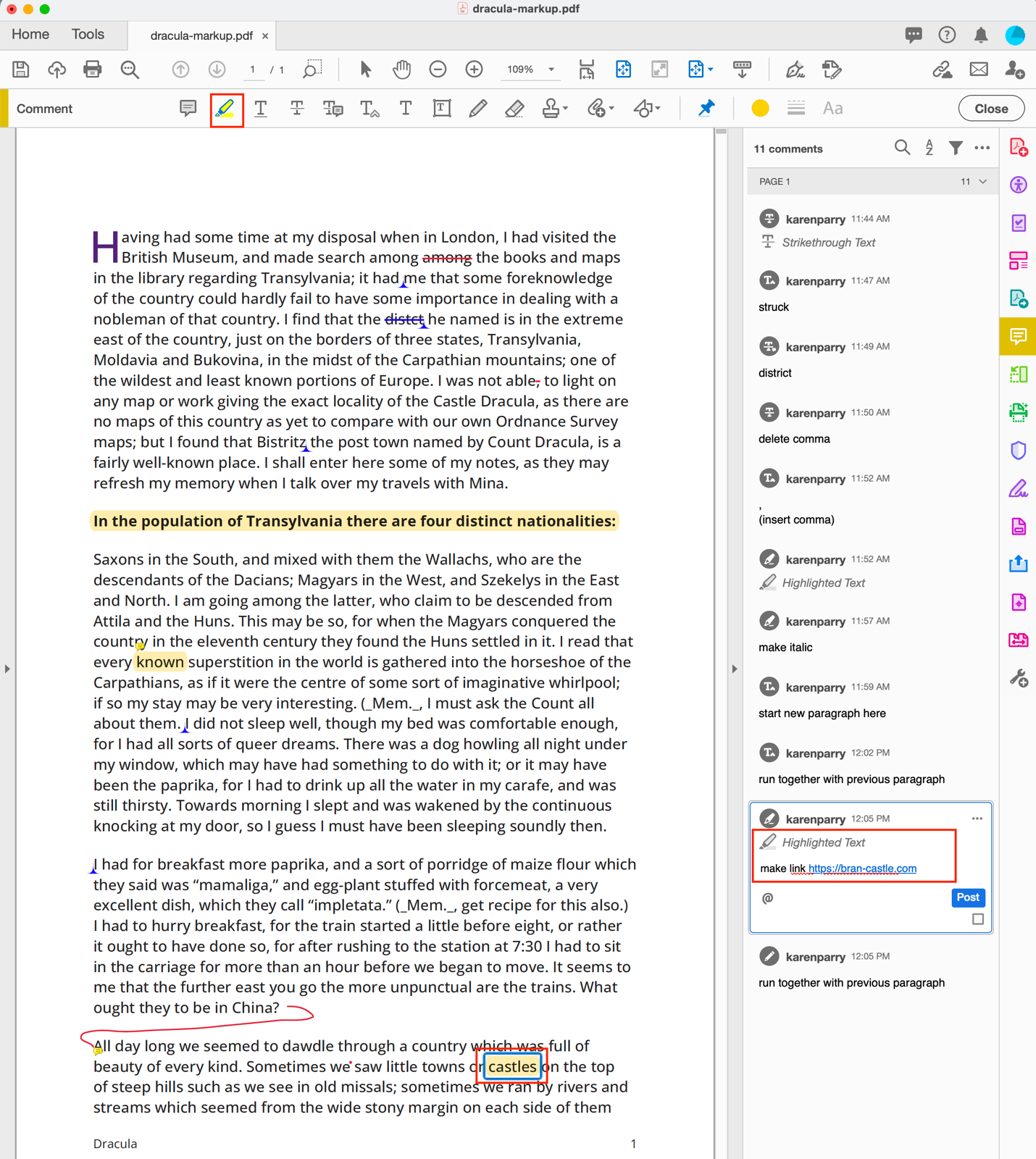
Task: Open the Tools tab
Action: (88, 35)
